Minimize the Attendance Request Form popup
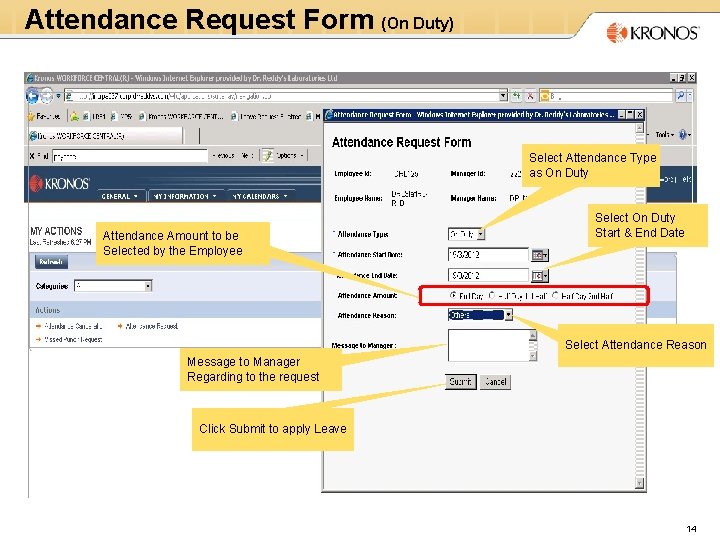 click(x=621, y=114)
